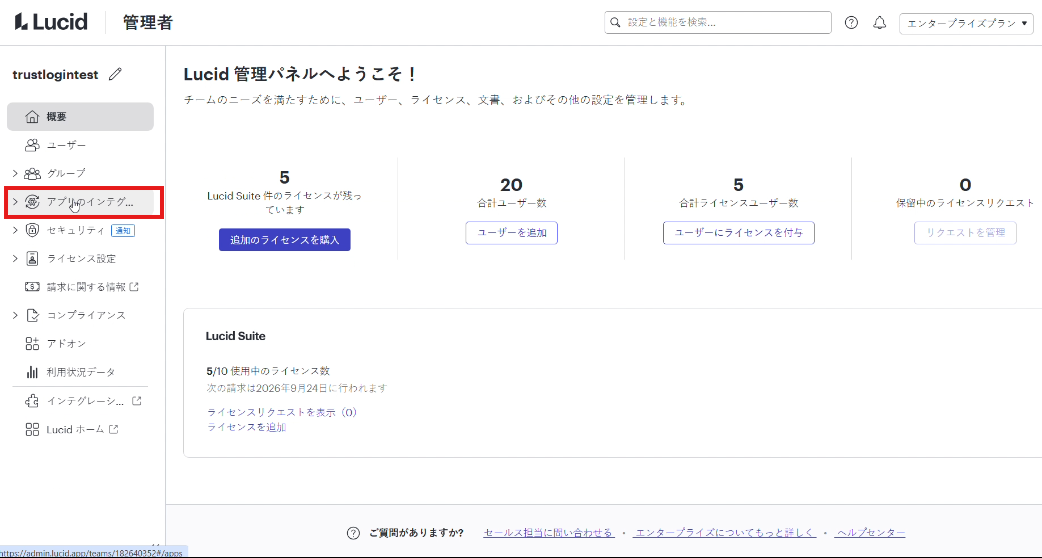1042x558 pixels.
Task: Expand the ライセンス設定 section chevron
Action: pyautogui.click(x=15, y=259)
